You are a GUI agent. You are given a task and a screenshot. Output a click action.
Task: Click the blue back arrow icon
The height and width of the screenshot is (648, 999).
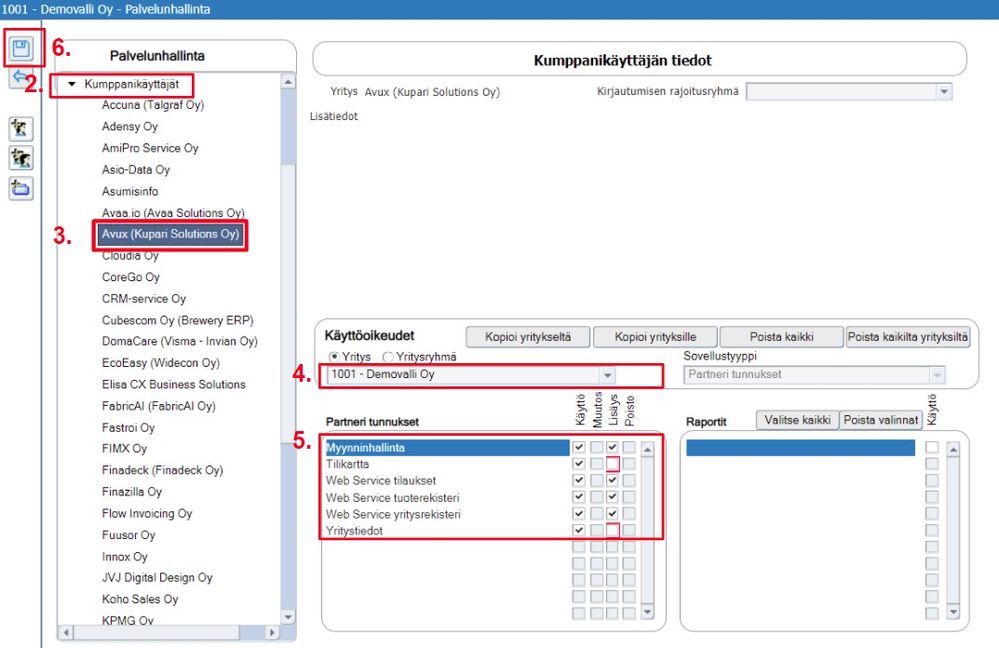[x=20, y=78]
